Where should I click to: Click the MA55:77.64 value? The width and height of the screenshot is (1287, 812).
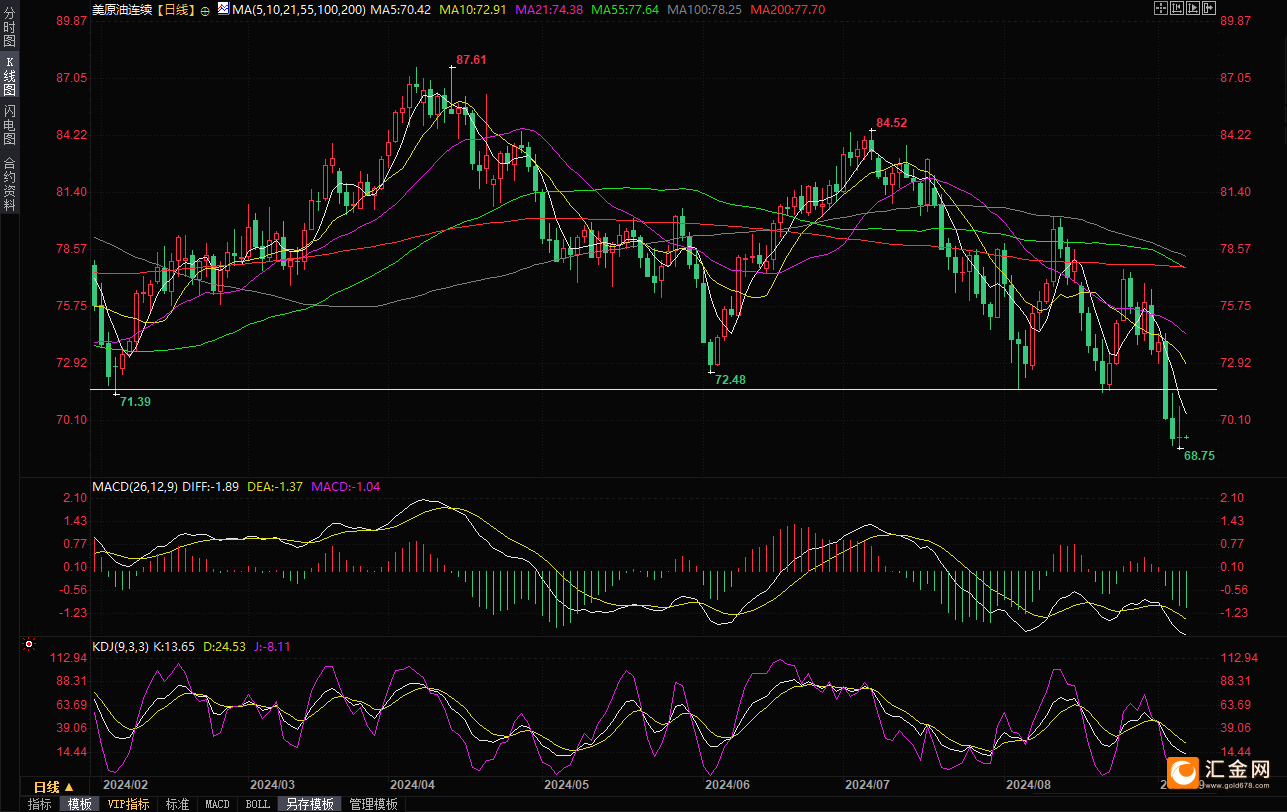(625, 9)
